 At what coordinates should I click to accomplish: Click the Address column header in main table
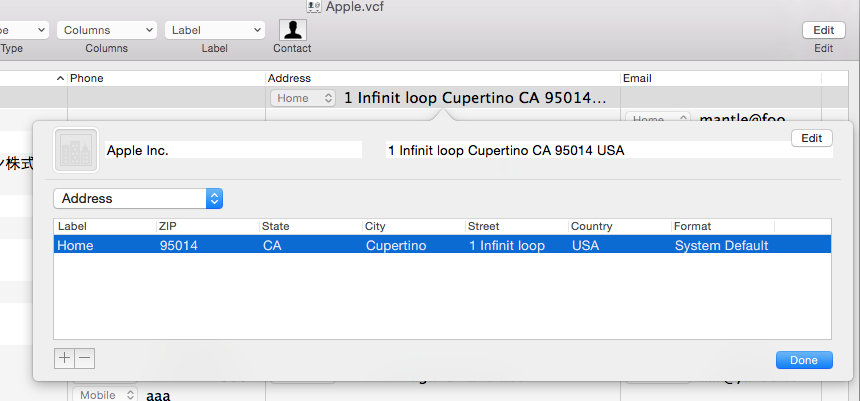[443, 78]
